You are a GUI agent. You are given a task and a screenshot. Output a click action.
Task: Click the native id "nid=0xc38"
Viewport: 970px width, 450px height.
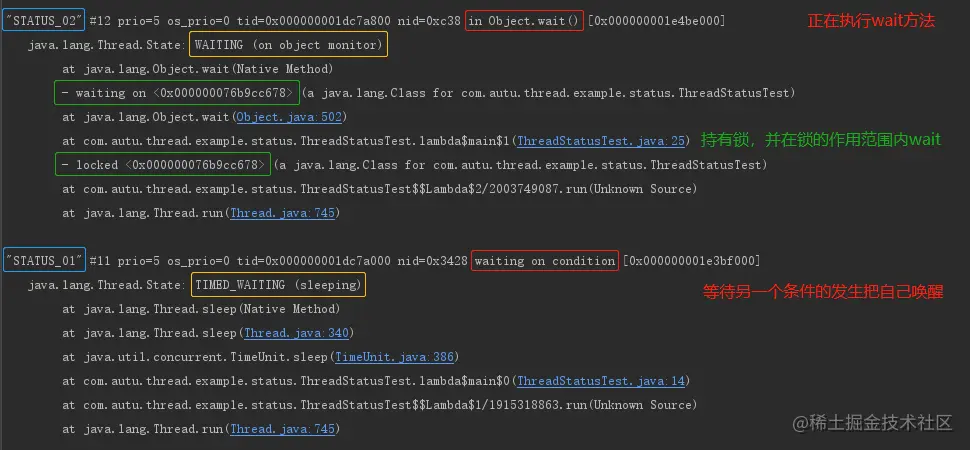coord(429,21)
